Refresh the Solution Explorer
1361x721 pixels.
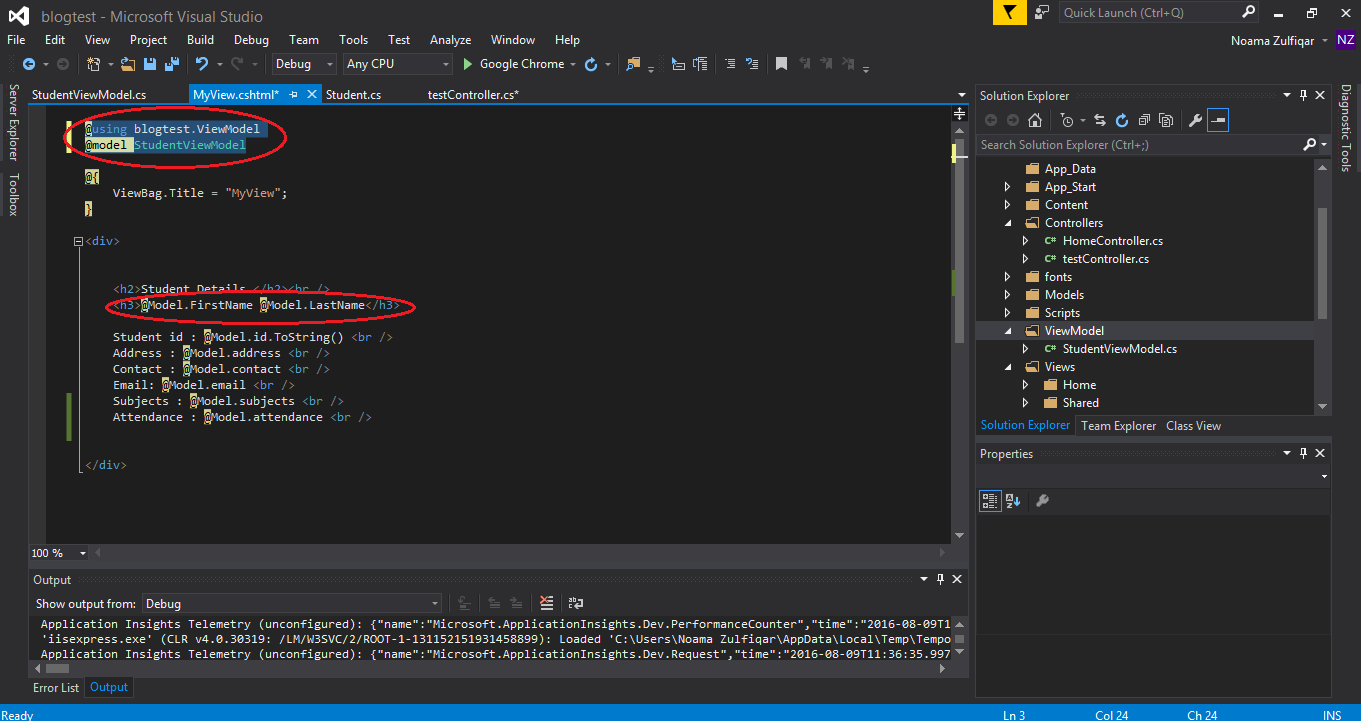click(x=1122, y=119)
